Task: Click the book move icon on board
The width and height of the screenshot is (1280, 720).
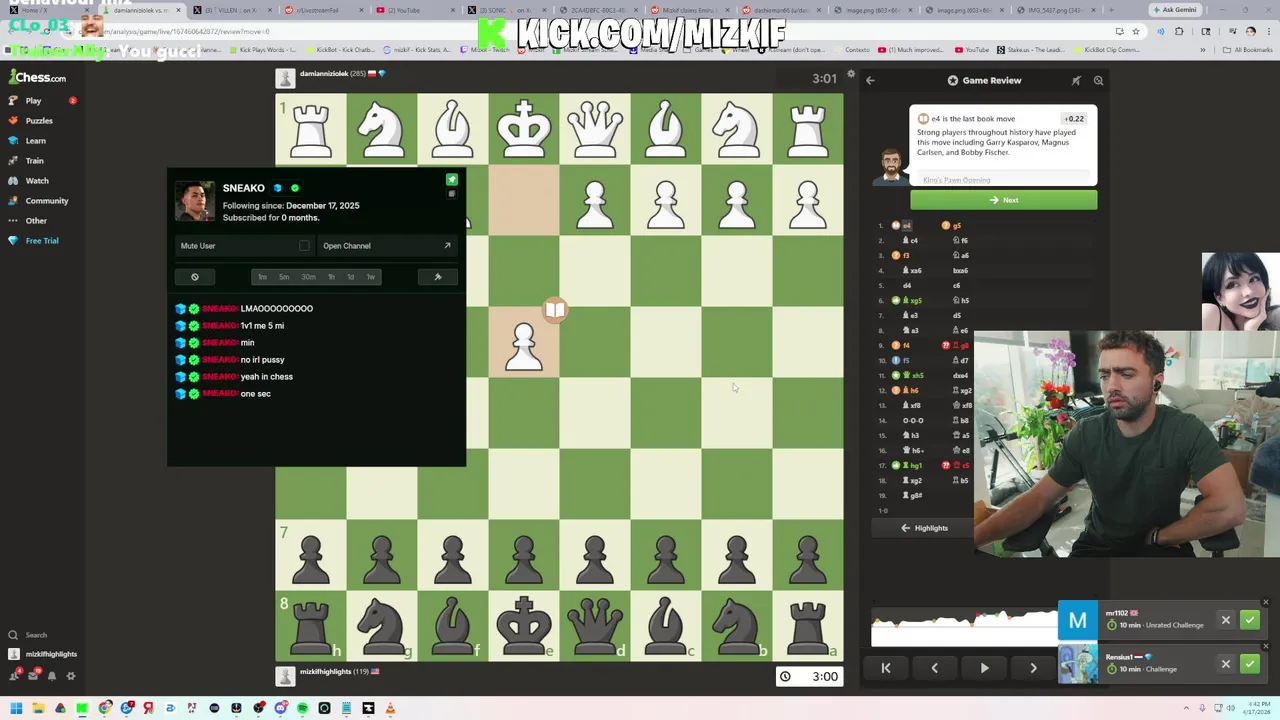Action: click(555, 310)
